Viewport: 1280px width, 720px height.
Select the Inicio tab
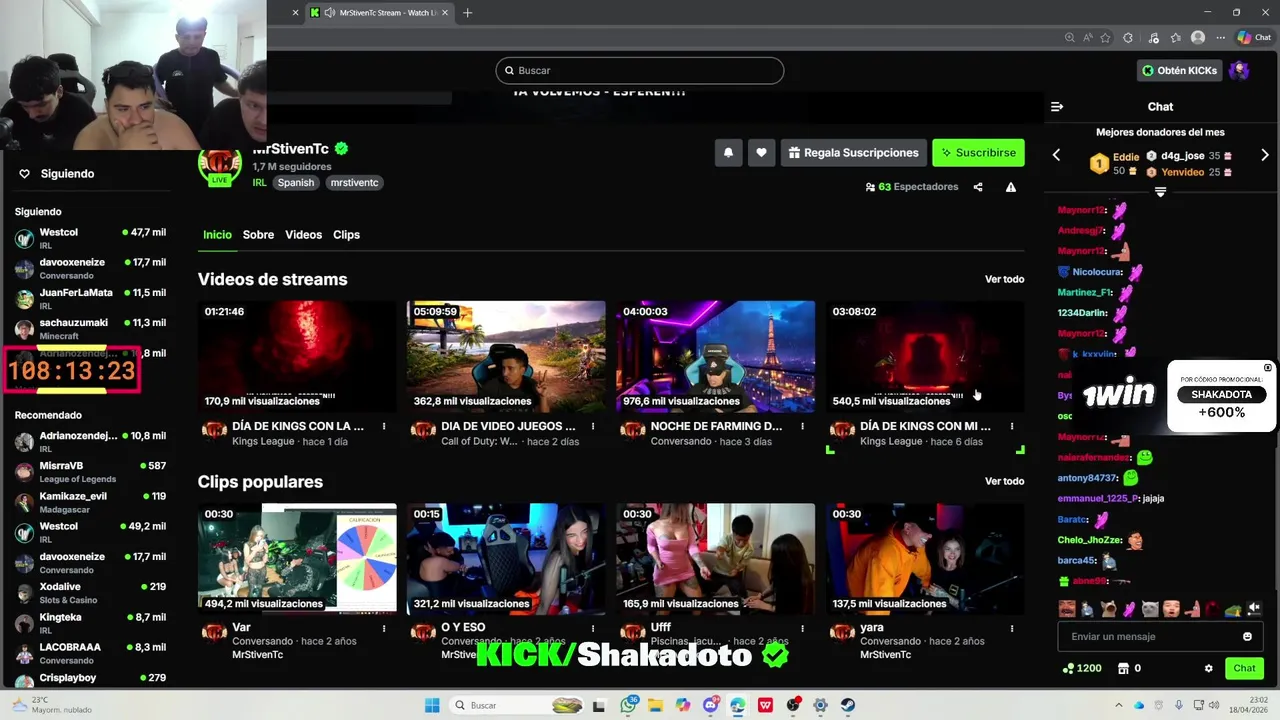point(217,235)
